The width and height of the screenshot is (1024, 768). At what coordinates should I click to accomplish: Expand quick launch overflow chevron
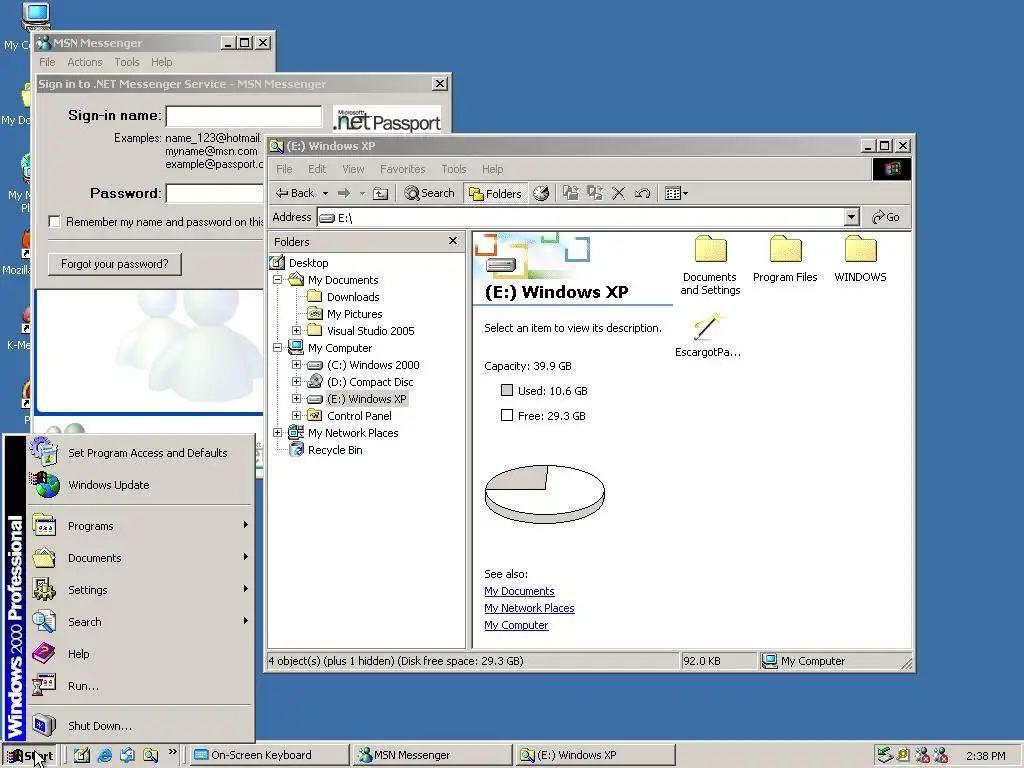172,752
